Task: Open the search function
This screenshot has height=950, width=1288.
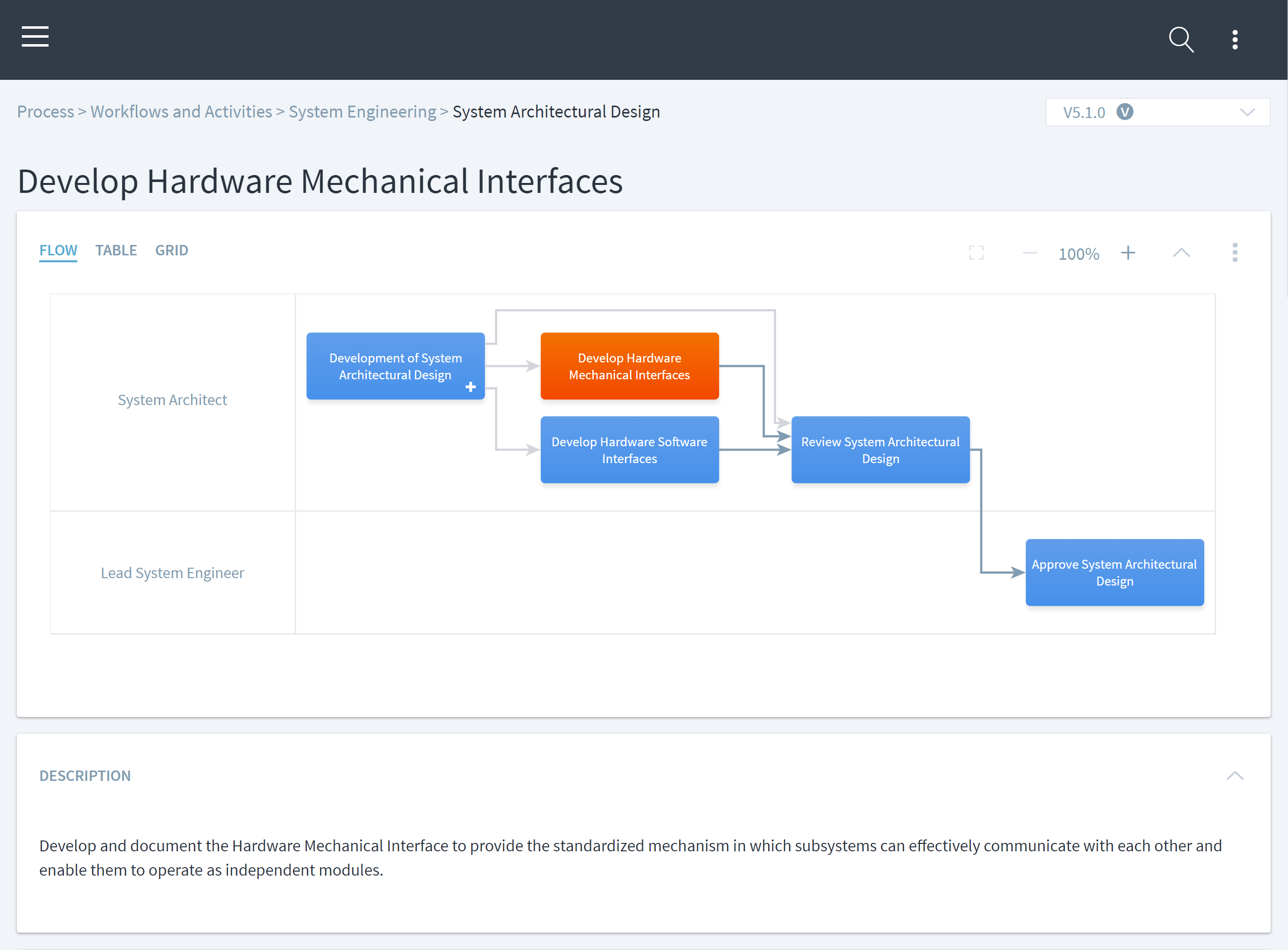Action: click(x=1180, y=39)
